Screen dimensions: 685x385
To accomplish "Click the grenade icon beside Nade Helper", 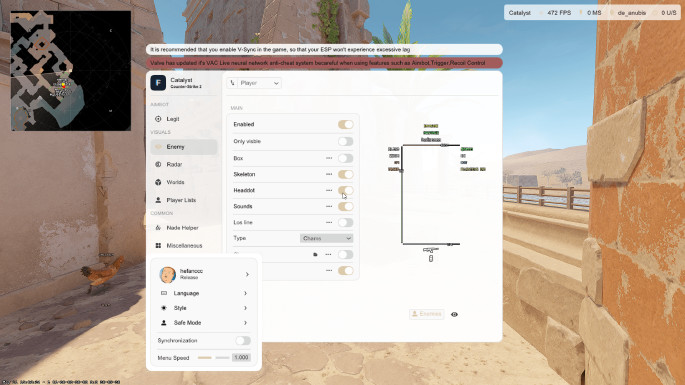I will pyautogui.click(x=158, y=228).
